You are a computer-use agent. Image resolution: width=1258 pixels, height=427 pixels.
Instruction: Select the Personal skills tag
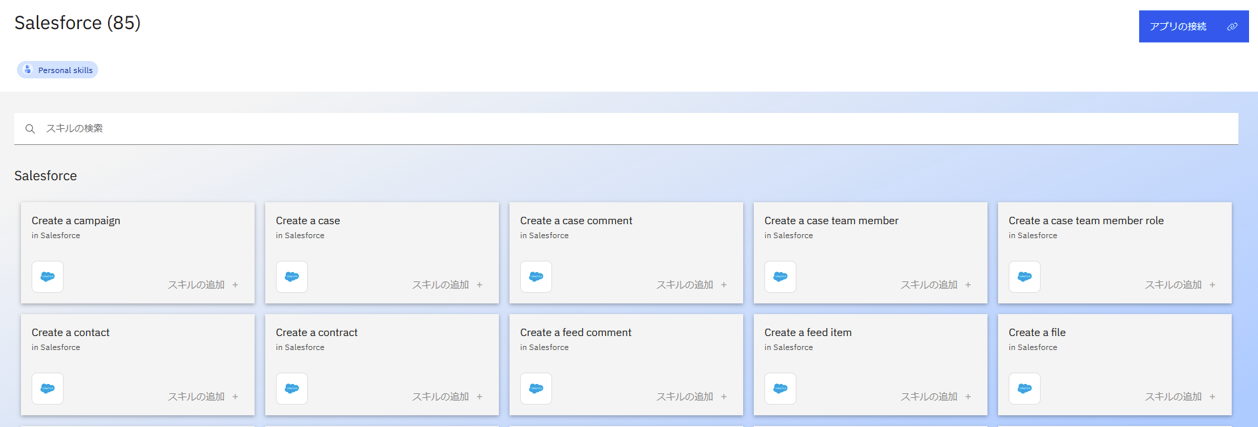(x=57, y=70)
